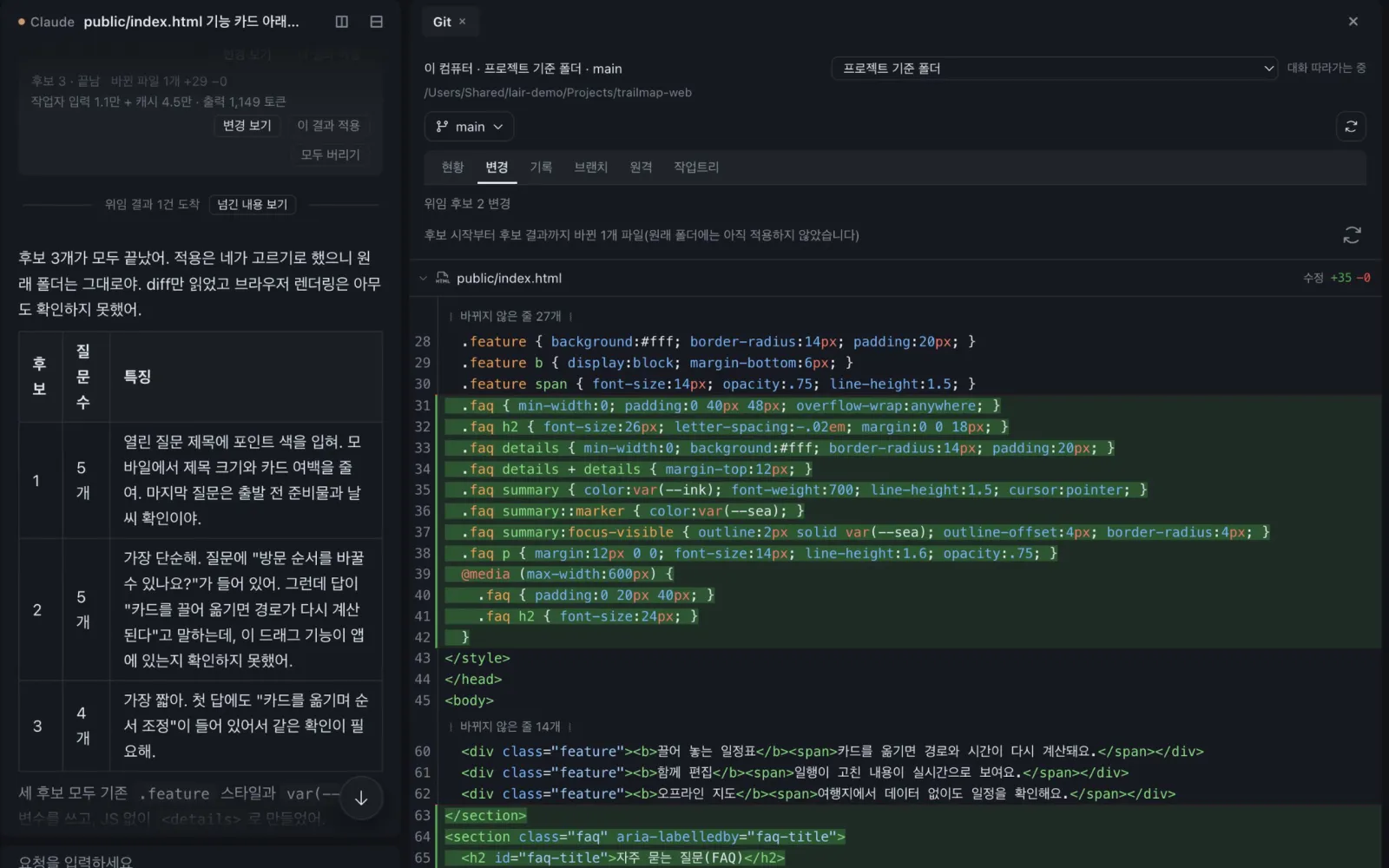Viewport: 1389px width, 868px height.
Task: Switch conversation pane to stacked row layout
Action: coord(376,22)
